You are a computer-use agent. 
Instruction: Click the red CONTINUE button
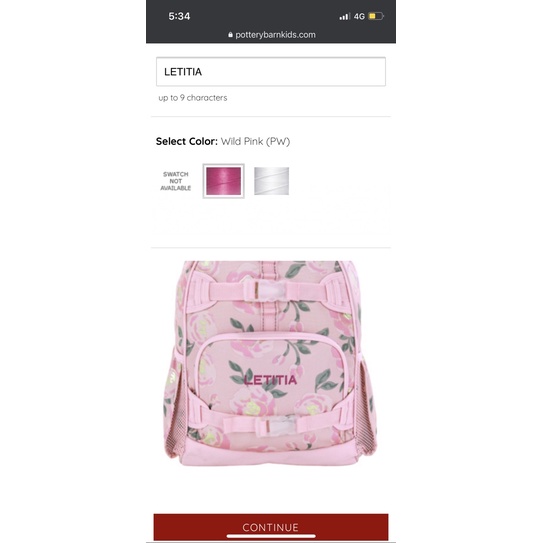click(271, 527)
